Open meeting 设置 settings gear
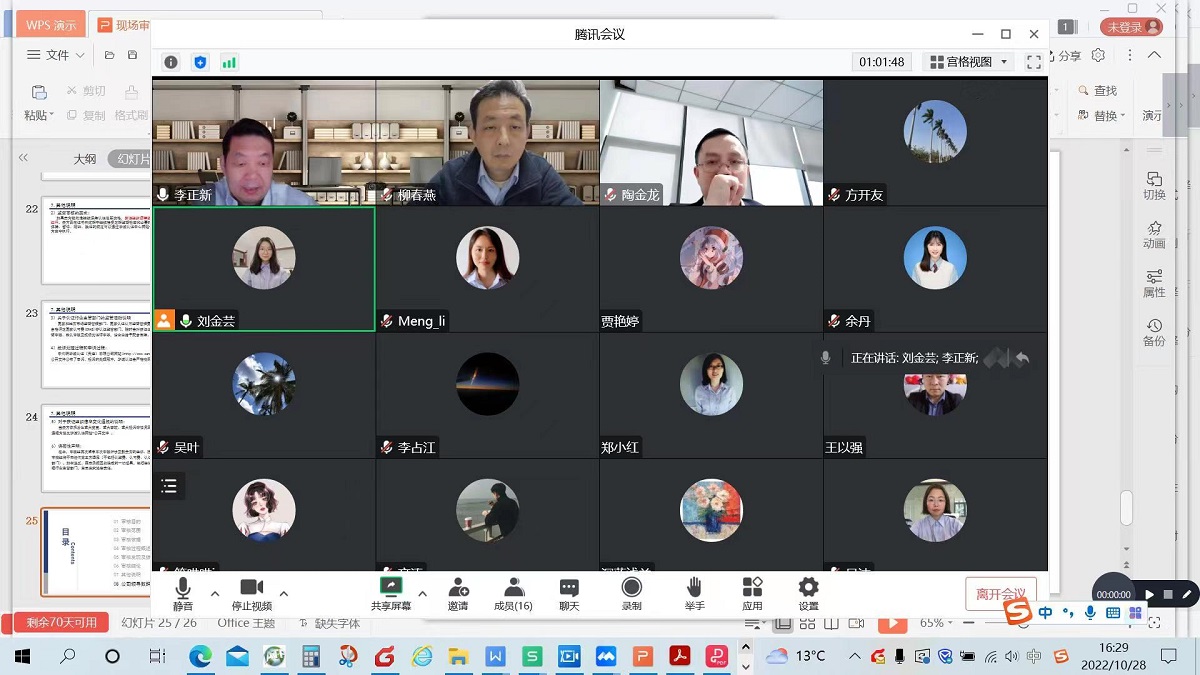The height and width of the screenshot is (675, 1200). tap(808, 593)
